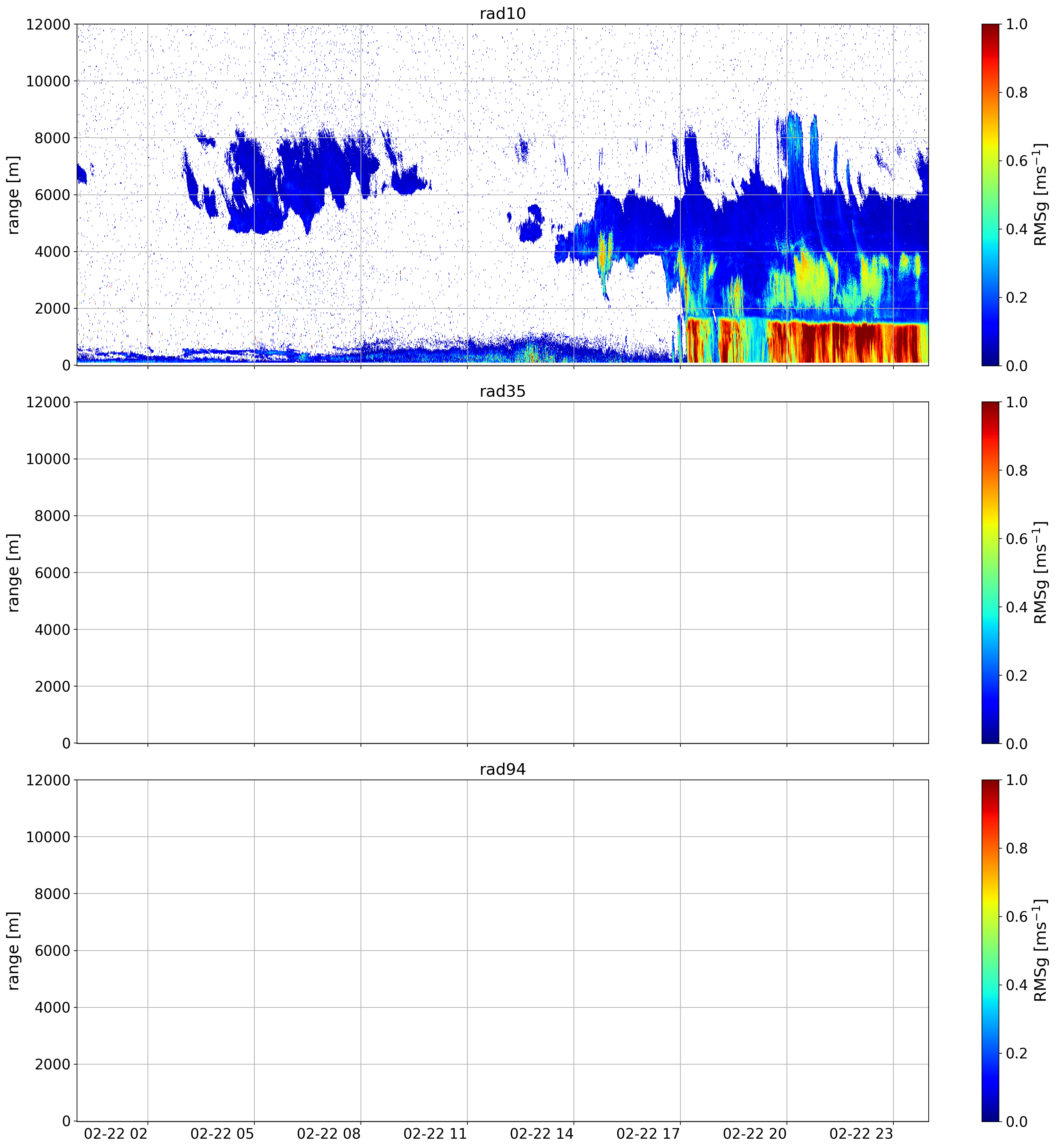Image resolution: width=1057 pixels, height=1148 pixels.
Task: Click the 0.8 tick on rad35 colorbar
Action: click(x=1016, y=471)
